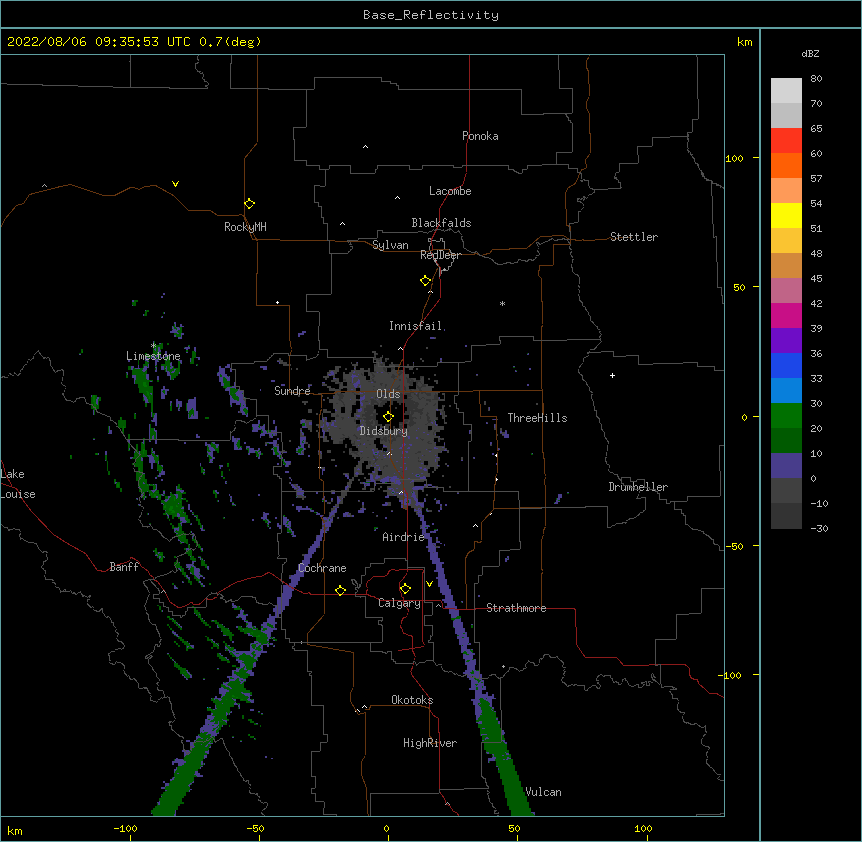
Task: Pick the light gray 80-70 dBZ legend swatch
Action: pos(786,91)
